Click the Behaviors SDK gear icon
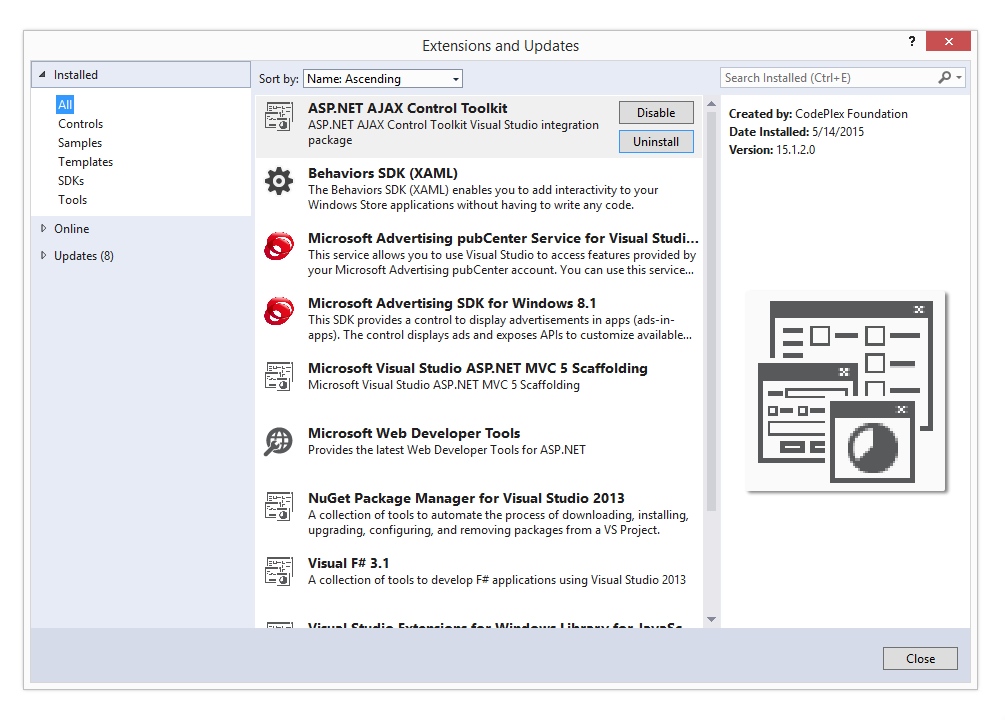Screen dimensions: 1005x720 click(x=278, y=181)
